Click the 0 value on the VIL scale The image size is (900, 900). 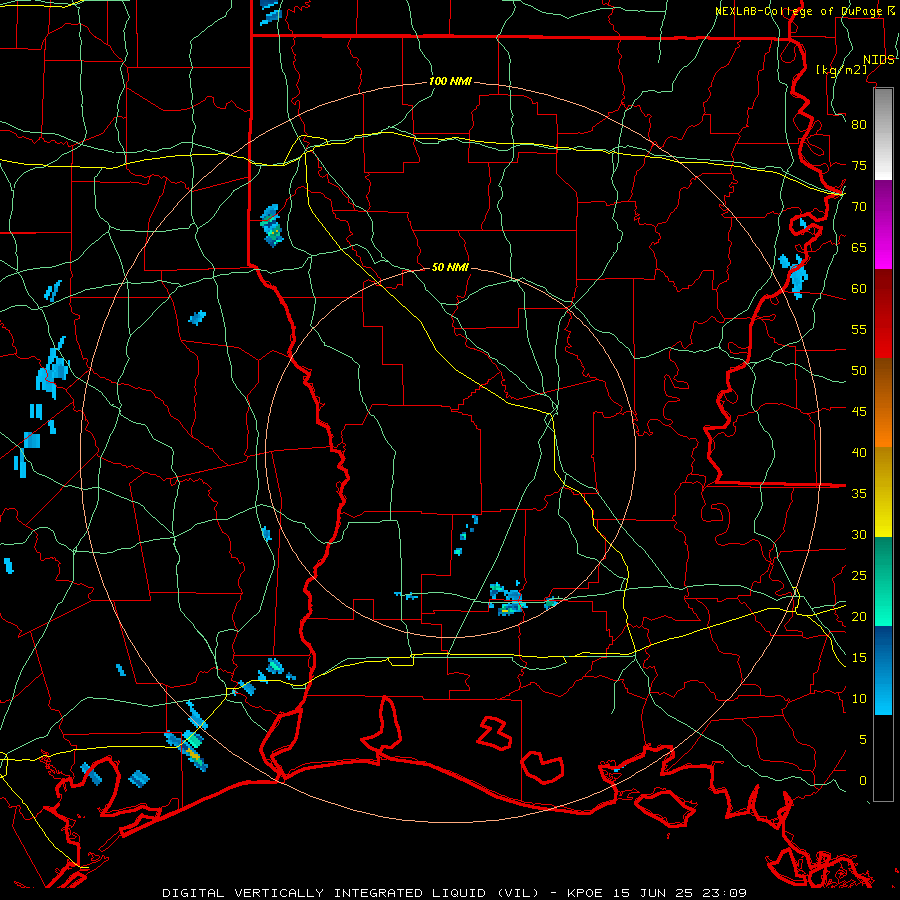[x=863, y=781]
